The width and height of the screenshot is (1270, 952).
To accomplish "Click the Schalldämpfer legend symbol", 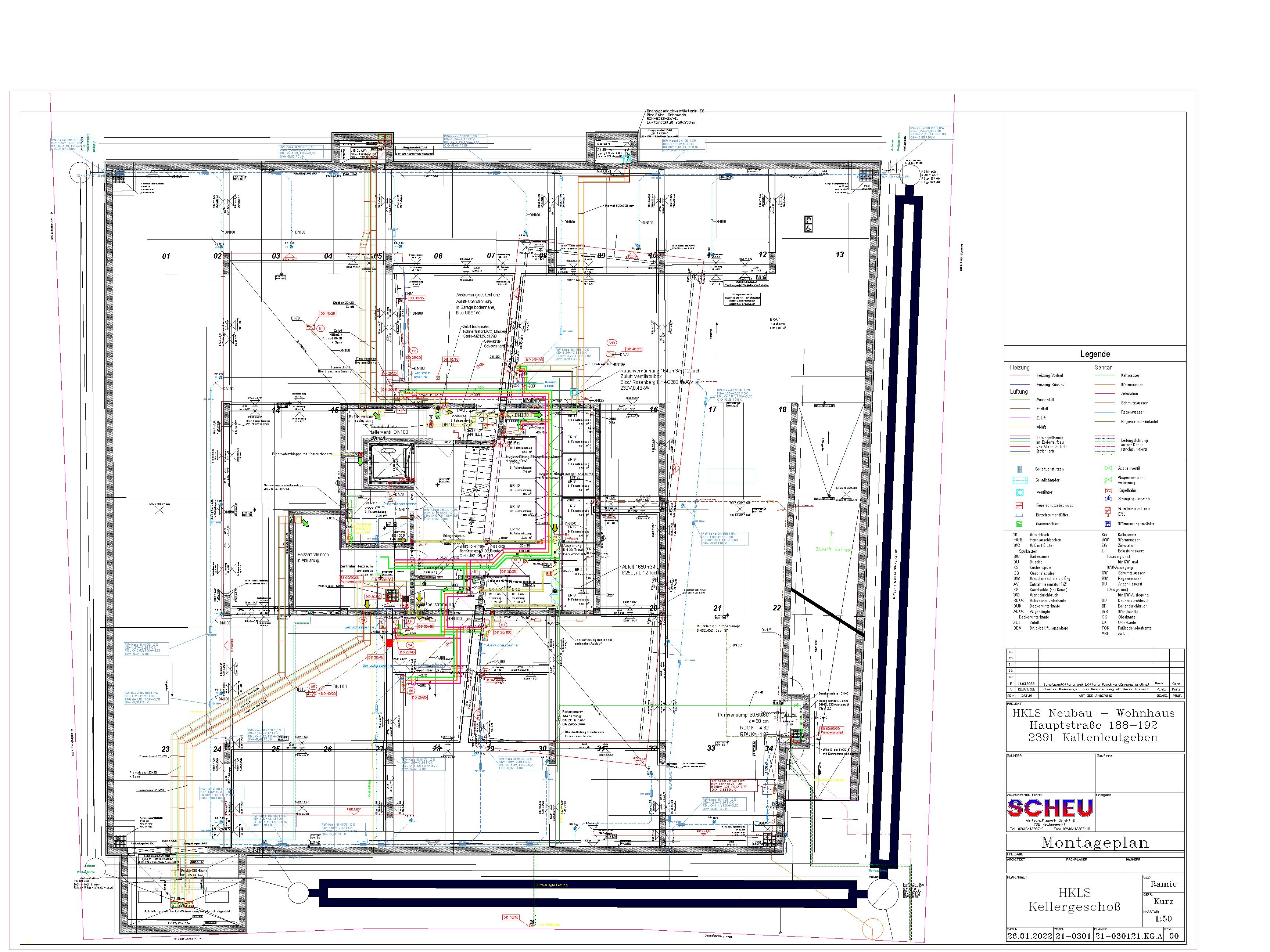I will pos(1020,480).
